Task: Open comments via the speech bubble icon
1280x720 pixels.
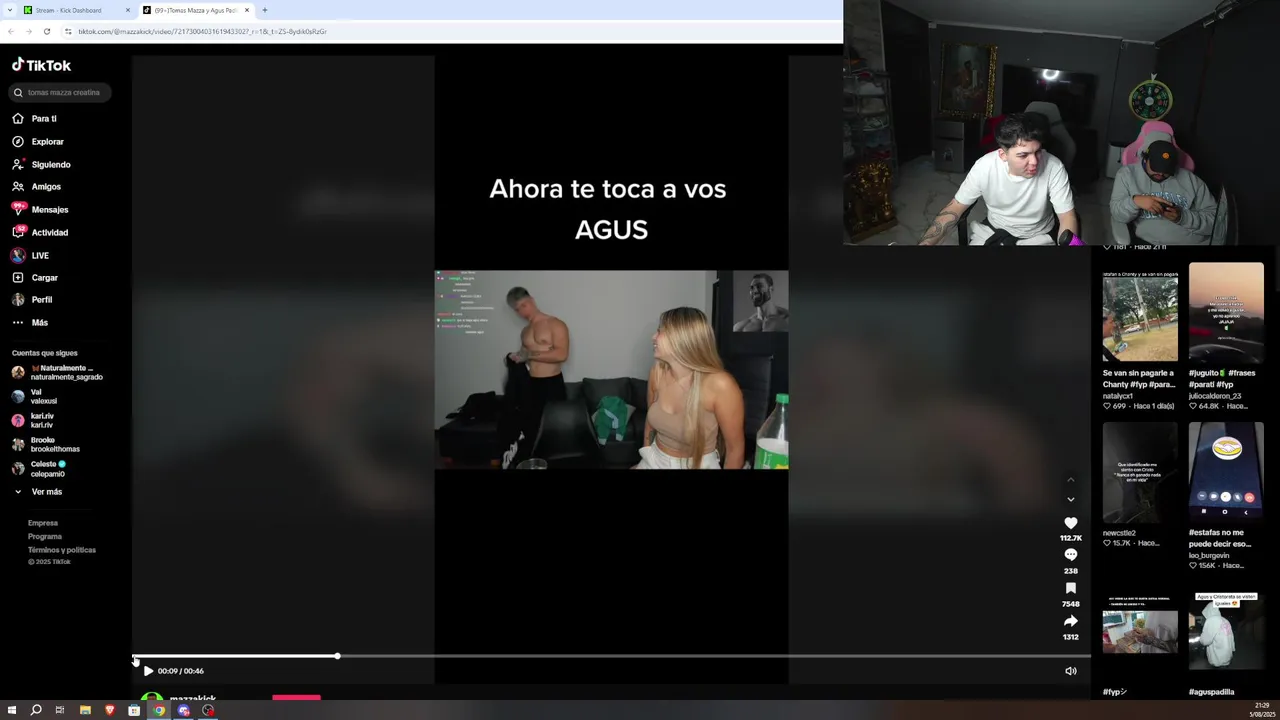Action: pyautogui.click(x=1070, y=555)
